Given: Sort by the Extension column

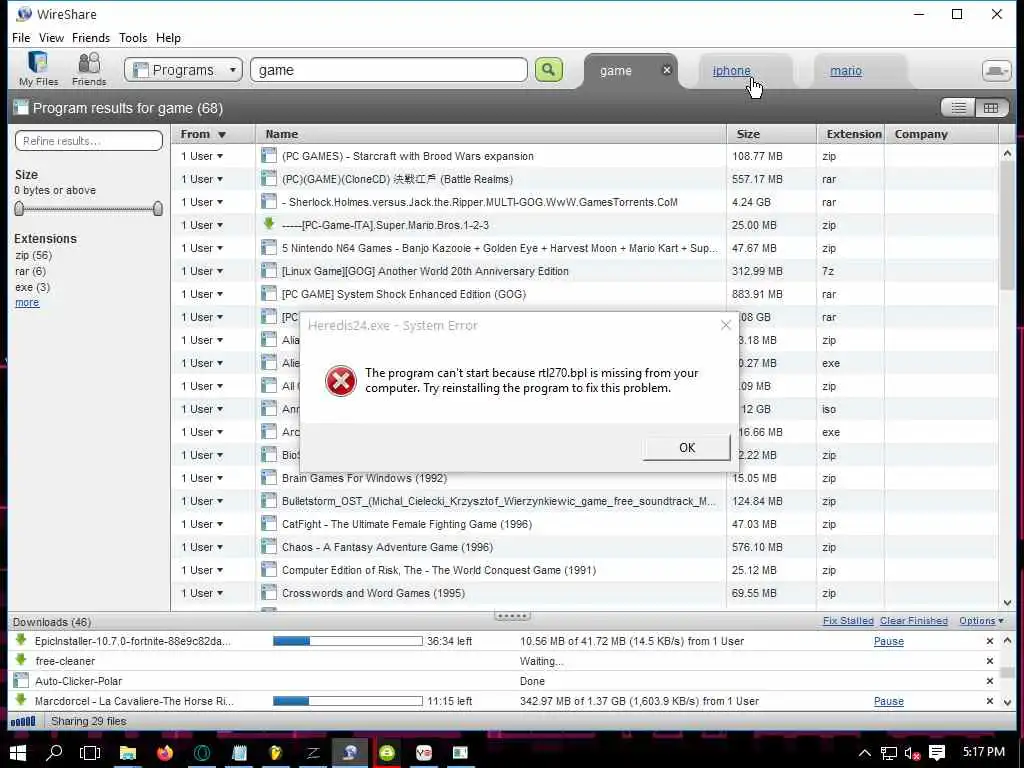Looking at the screenshot, I should 850,134.
